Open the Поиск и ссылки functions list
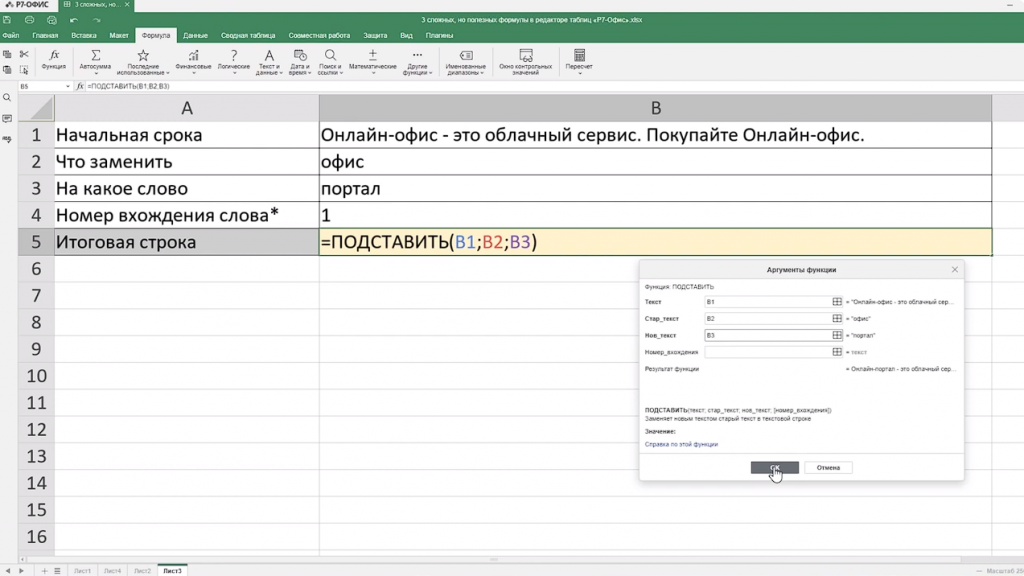Screen dimensions: 1024x576 coord(330,61)
